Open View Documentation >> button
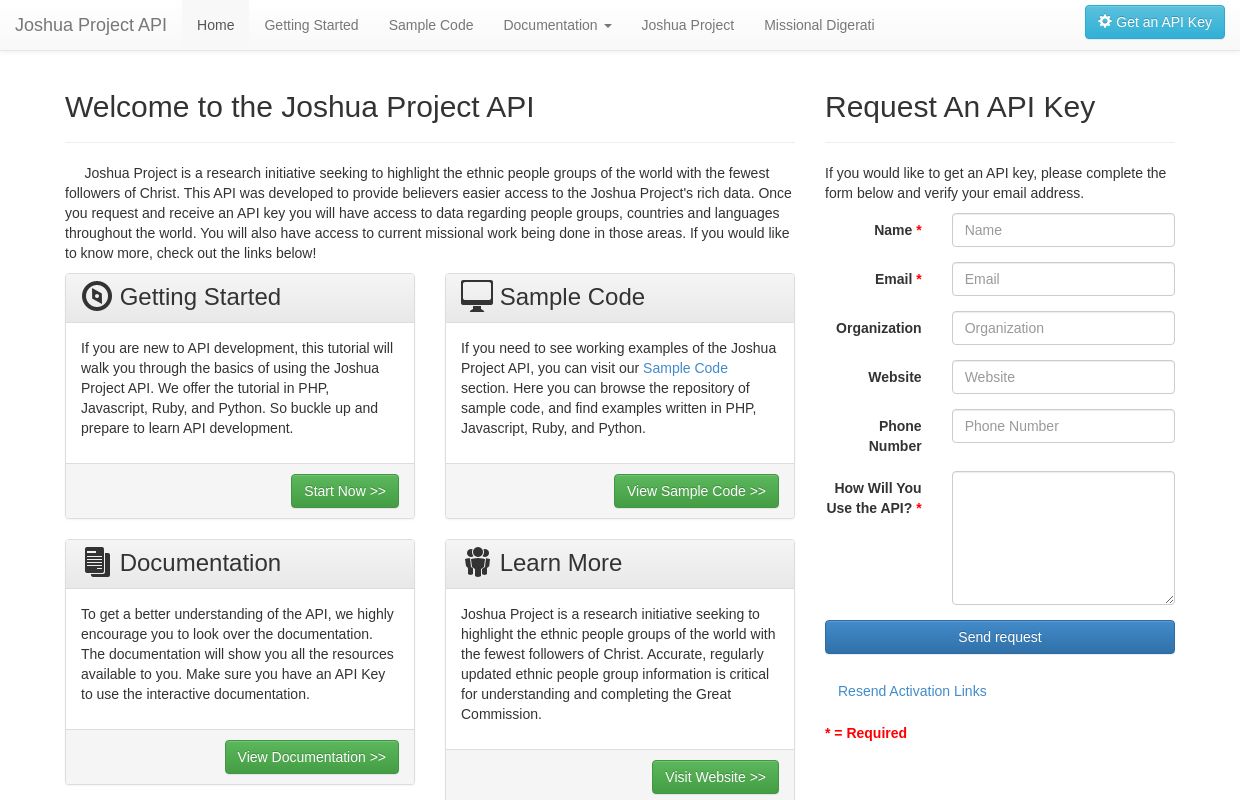1240x800 pixels. (312, 757)
